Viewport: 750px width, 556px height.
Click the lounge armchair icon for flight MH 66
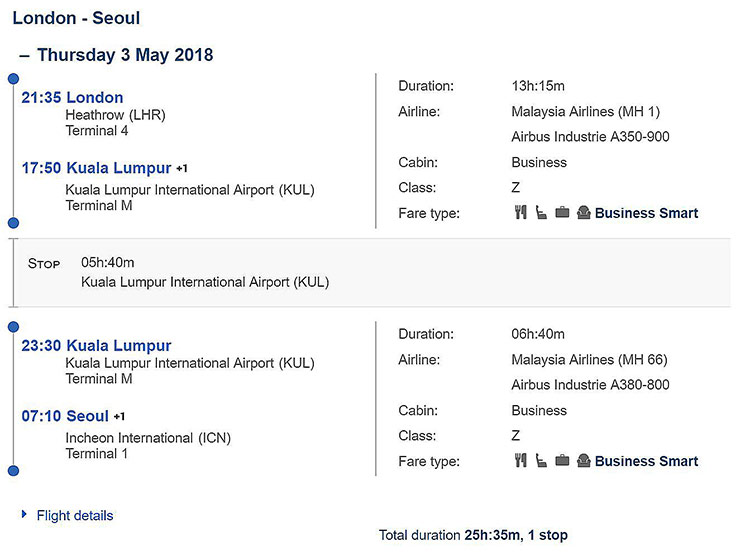583,461
